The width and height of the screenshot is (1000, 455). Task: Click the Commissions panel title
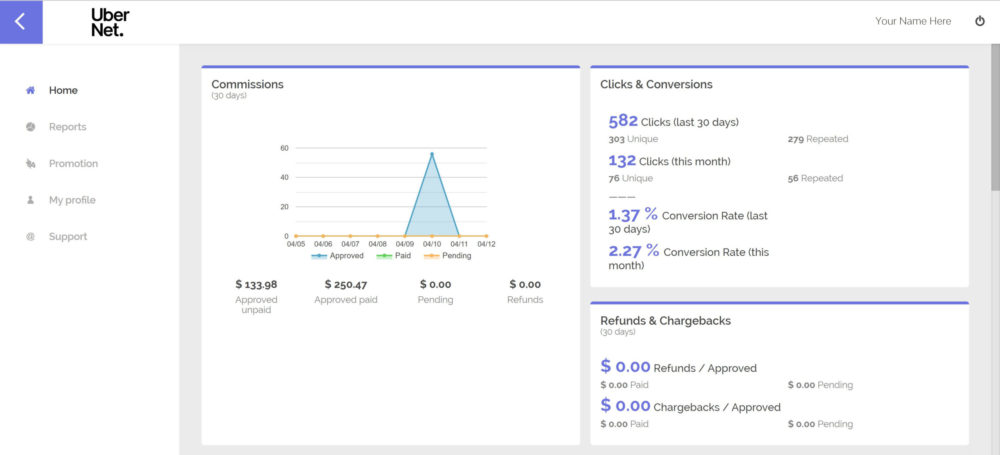247,84
